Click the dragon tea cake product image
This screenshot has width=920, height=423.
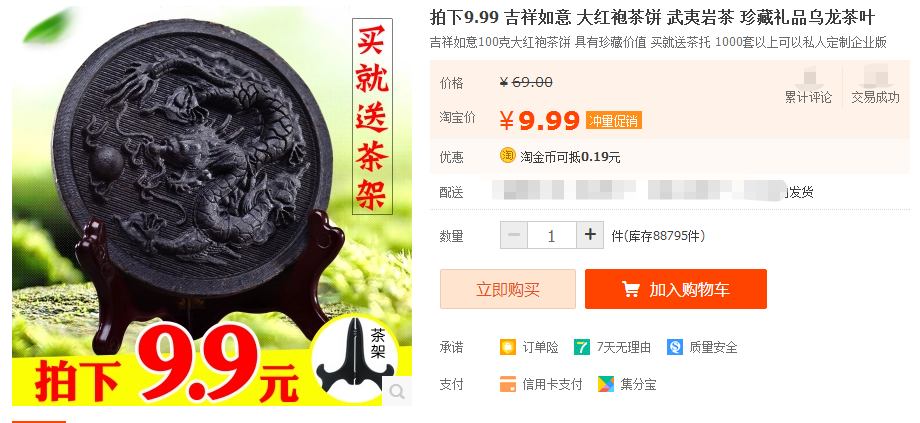212,205
